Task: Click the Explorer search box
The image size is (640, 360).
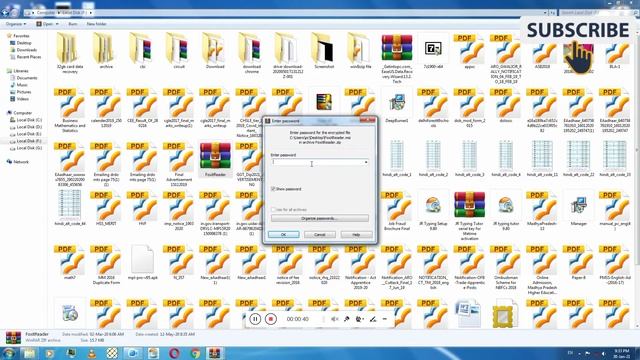Action: coord(595,13)
